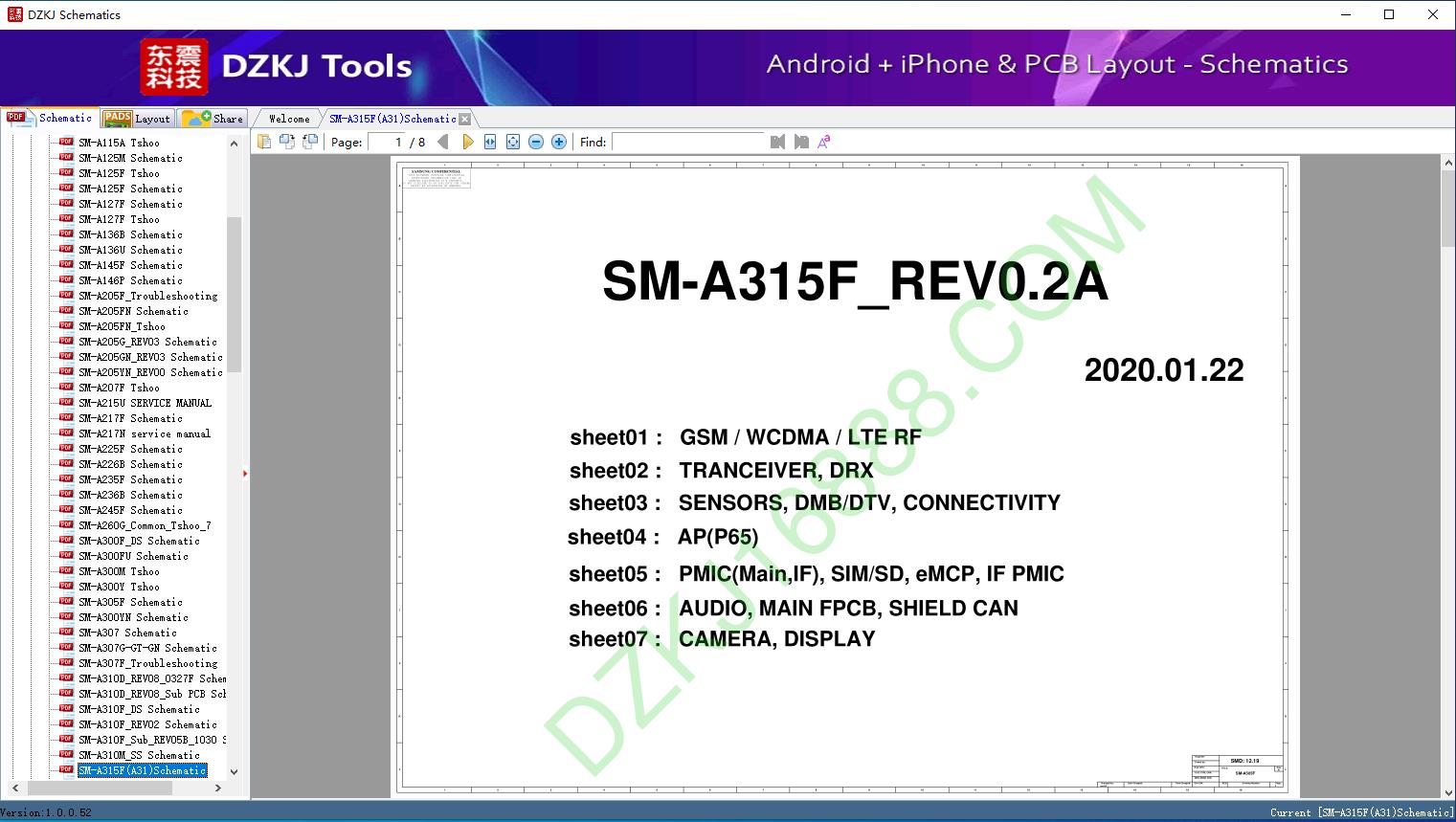Fit the whole page in view
This screenshot has width=1456, height=822.
coord(513,142)
